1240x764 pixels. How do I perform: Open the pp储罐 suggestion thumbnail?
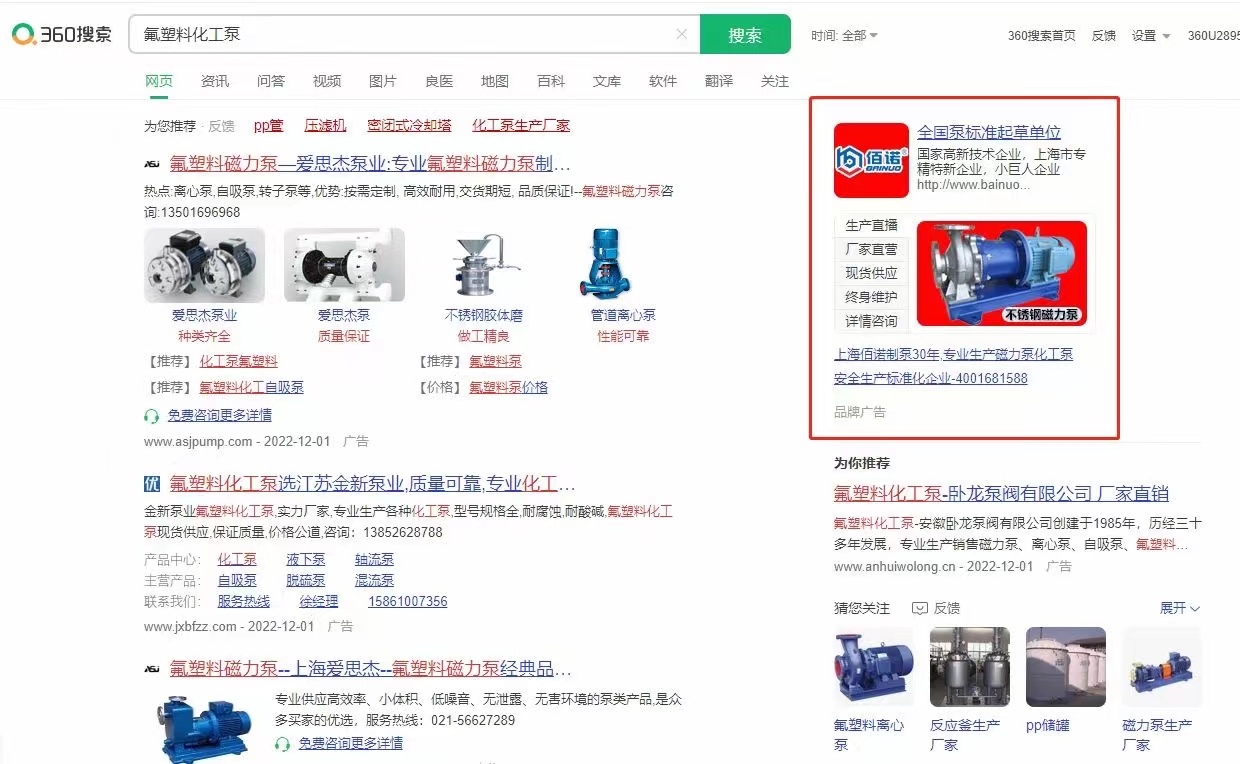[1066, 667]
